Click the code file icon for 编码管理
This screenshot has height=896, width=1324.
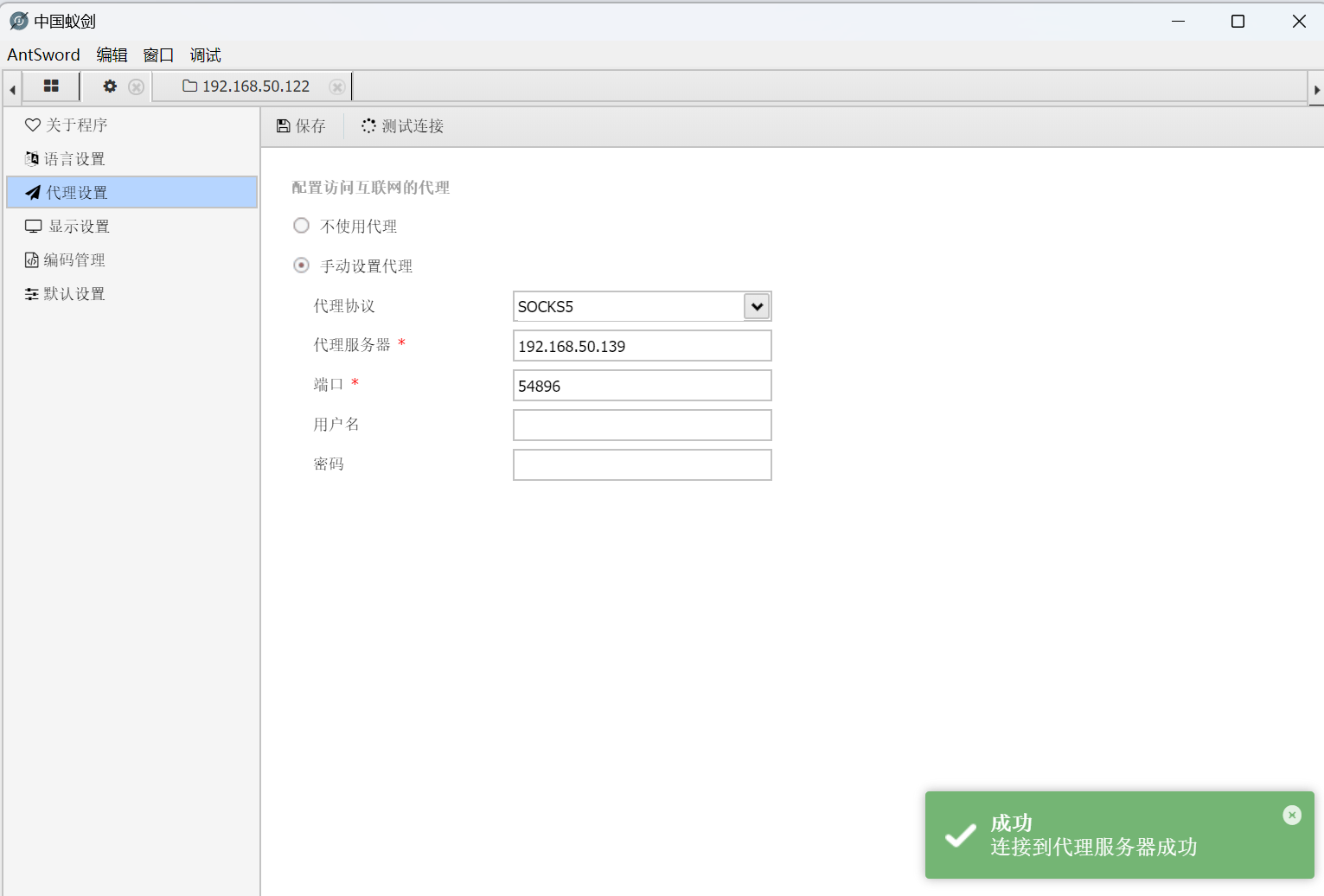[x=32, y=259]
